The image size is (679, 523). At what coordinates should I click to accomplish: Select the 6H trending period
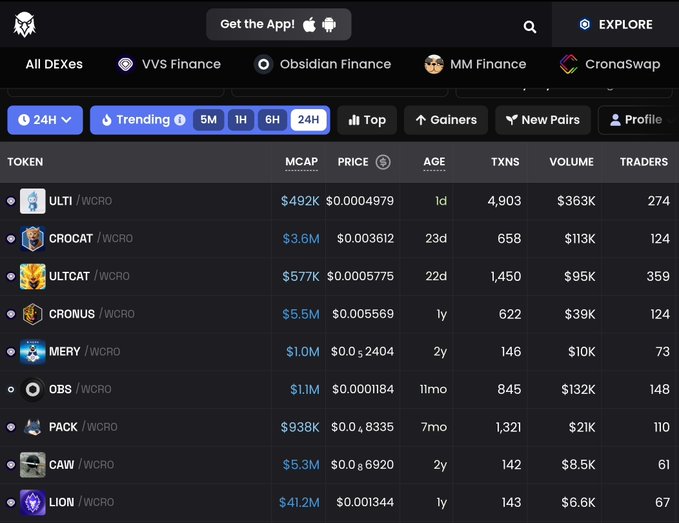[x=272, y=120]
